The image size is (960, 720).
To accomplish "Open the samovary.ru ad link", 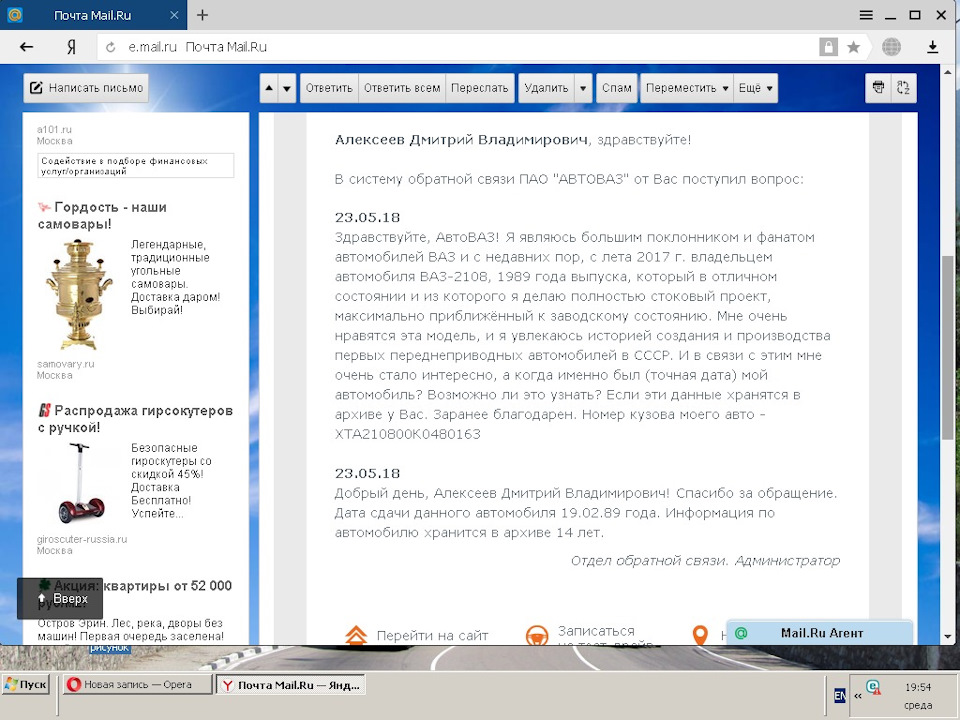I will pos(66,364).
